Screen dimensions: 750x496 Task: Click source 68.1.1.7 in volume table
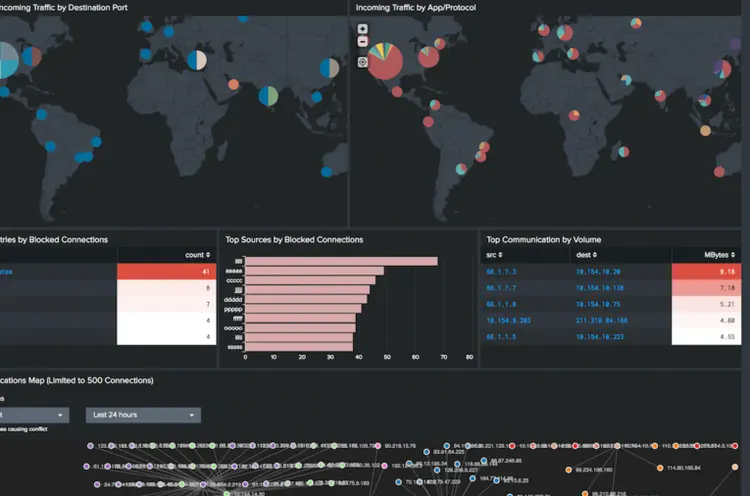pyautogui.click(x=500, y=287)
